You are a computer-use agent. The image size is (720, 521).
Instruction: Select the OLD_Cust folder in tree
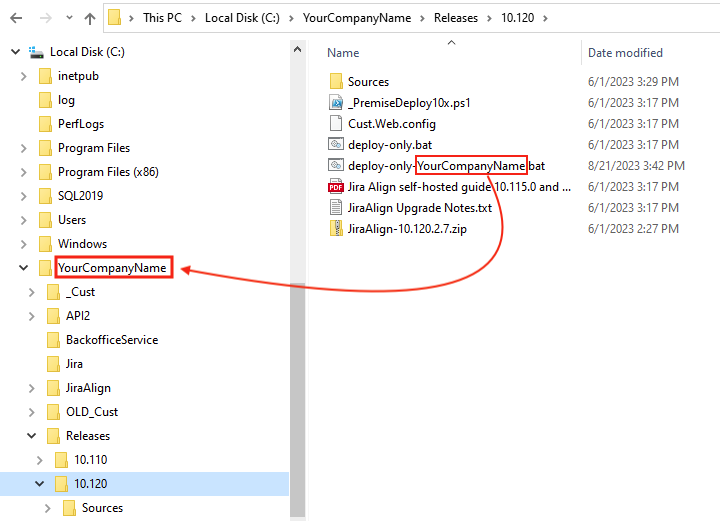tap(92, 412)
